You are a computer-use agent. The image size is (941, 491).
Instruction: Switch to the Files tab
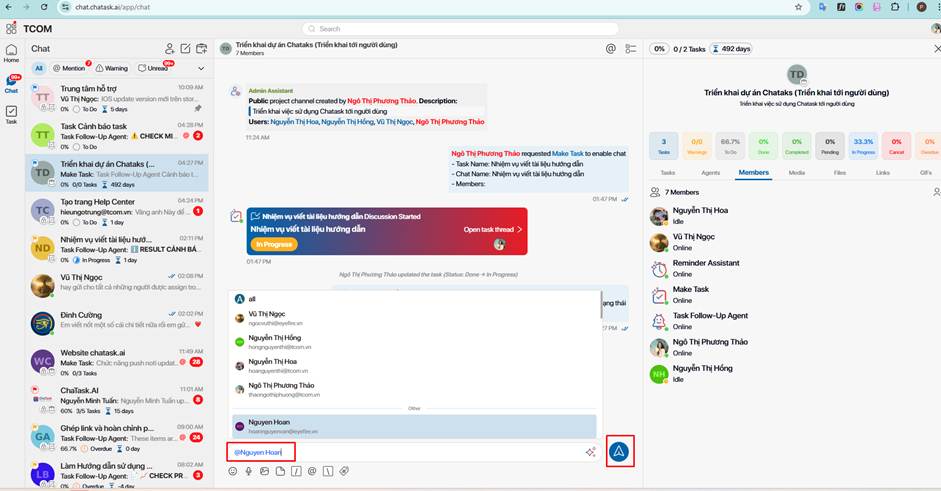(840, 173)
